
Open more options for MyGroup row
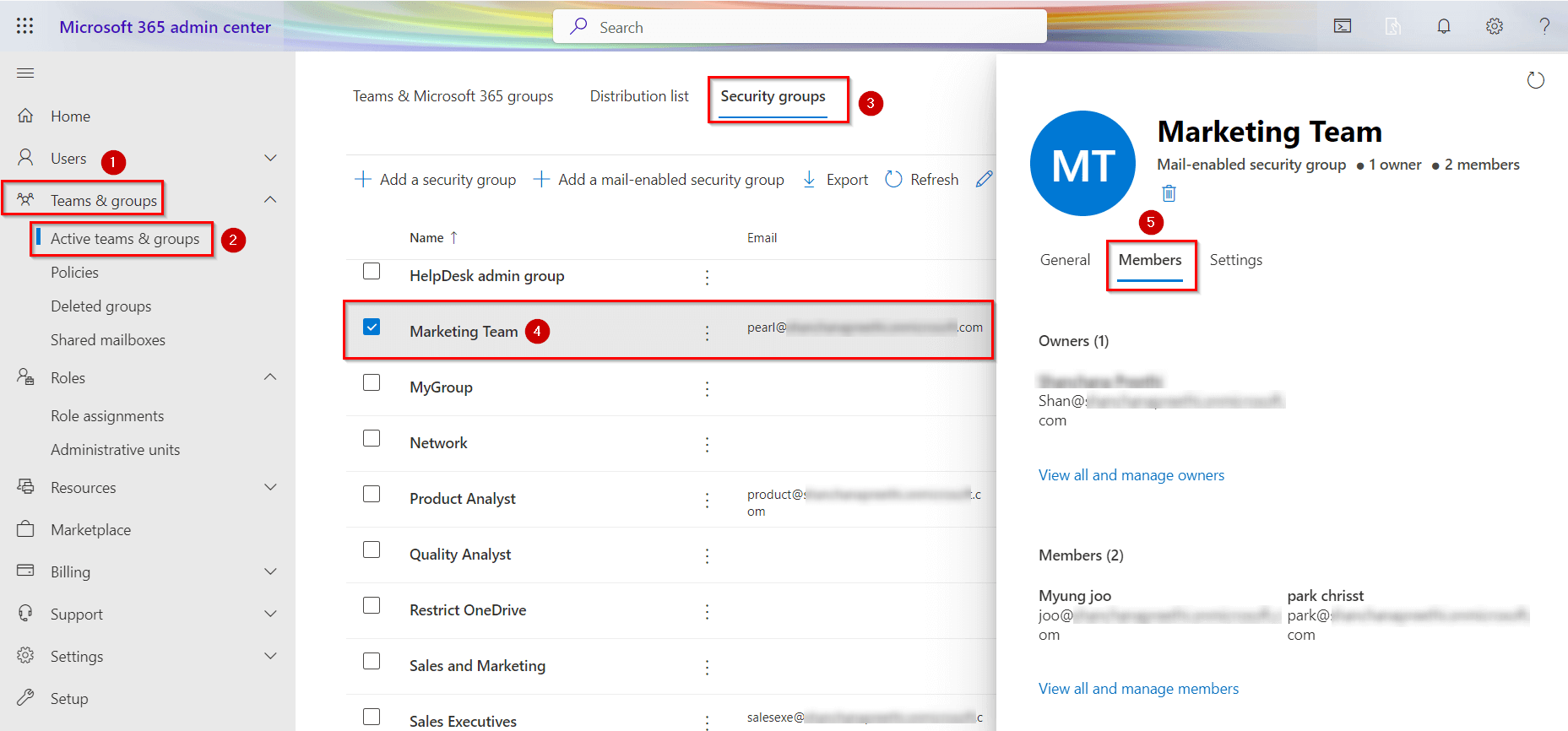coord(707,388)
